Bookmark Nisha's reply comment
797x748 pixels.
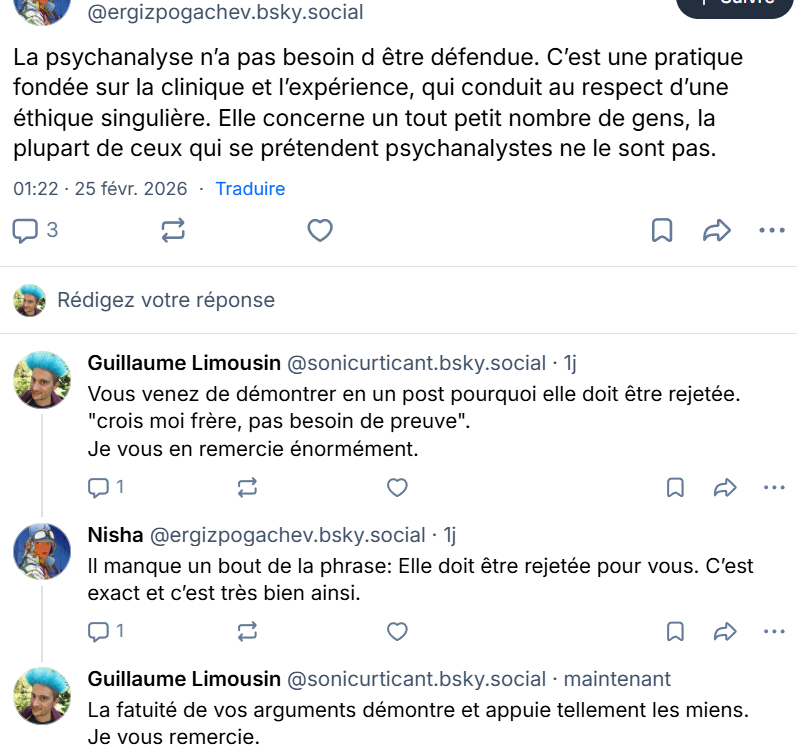point(675,632)
